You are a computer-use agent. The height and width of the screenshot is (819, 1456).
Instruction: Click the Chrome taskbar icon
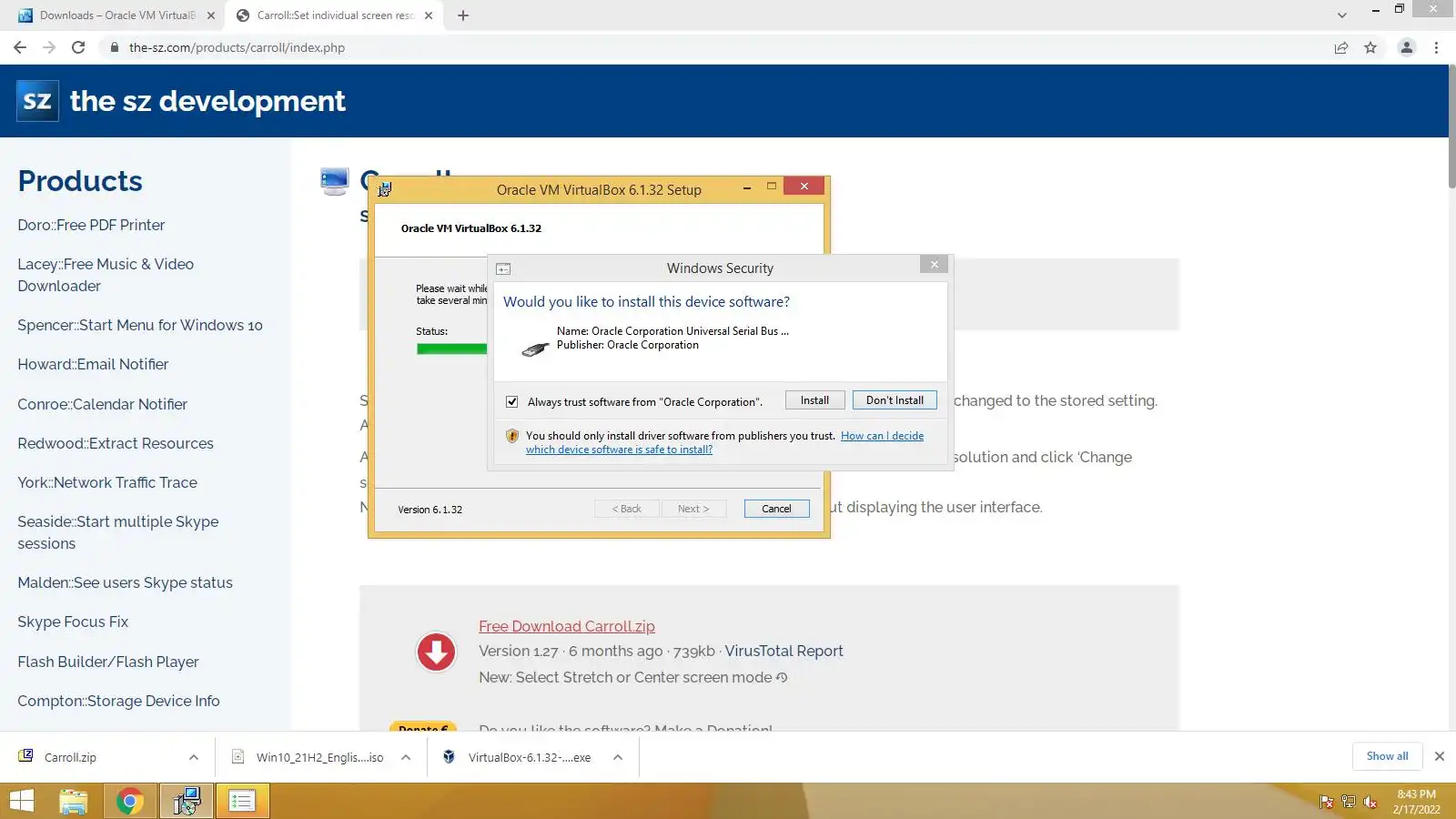(x=130, y=801)
